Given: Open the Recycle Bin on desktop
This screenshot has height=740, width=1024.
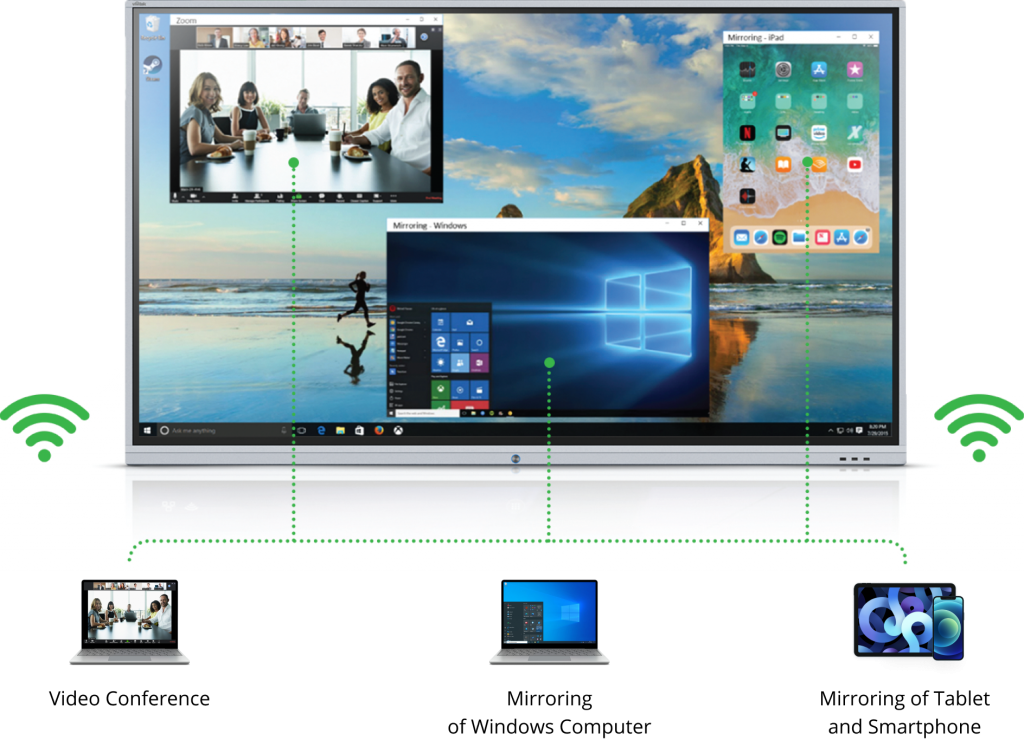Looking at the screenshot, I should (152, 26).
